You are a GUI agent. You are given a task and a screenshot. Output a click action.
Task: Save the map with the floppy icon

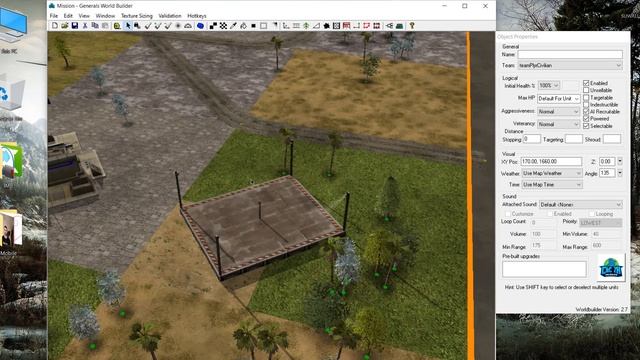pos(75,26)
